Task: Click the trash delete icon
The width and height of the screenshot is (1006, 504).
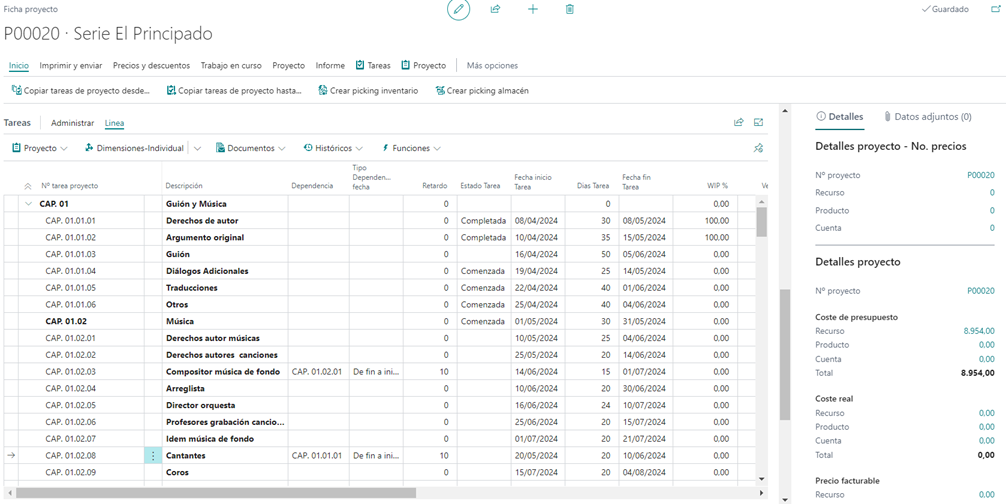Action: pyautogui.click(x=570, y=10)
